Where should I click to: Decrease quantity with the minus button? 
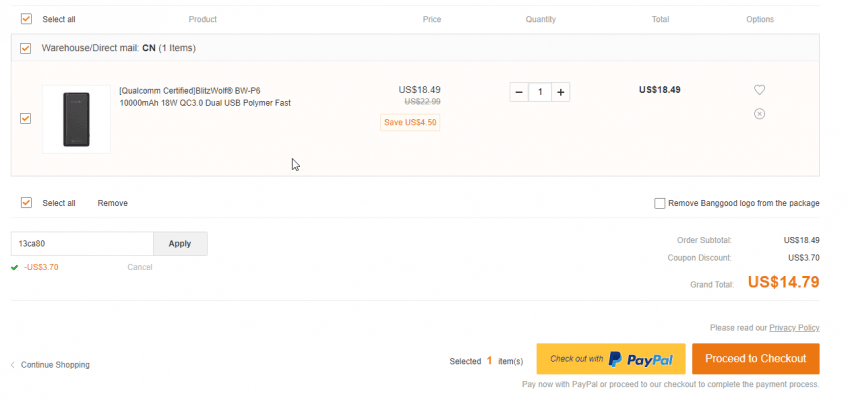tap(519, 92)
